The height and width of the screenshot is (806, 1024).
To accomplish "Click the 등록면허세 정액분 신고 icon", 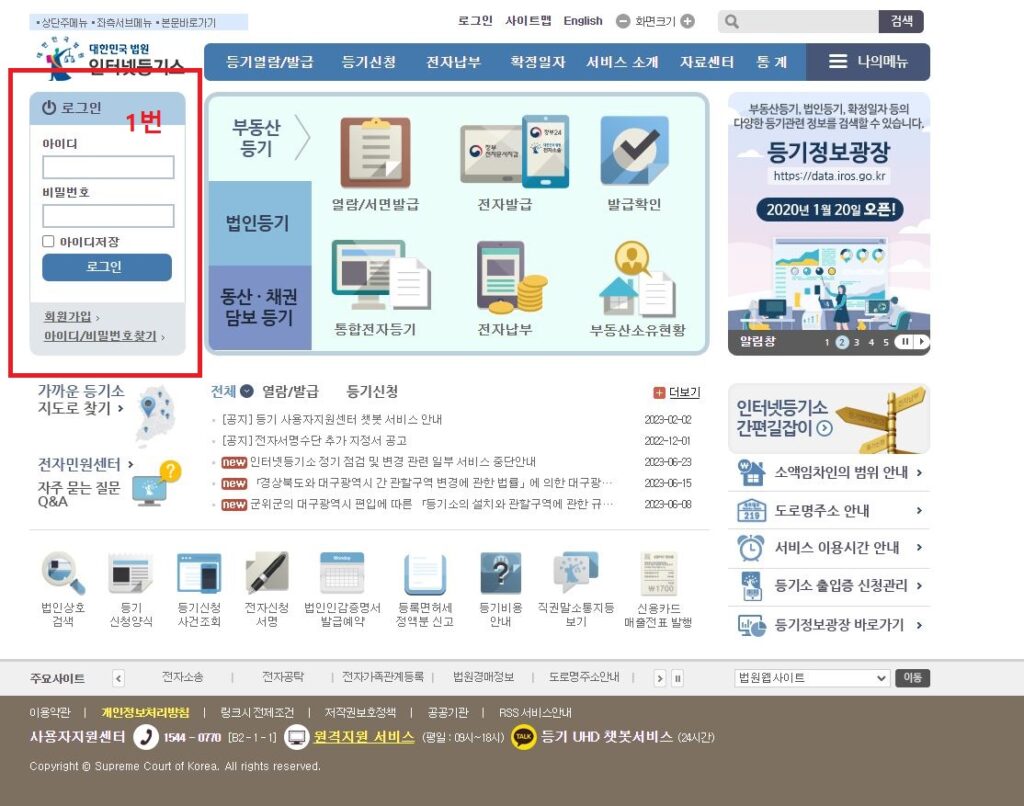I will click(x=424, y=575).
